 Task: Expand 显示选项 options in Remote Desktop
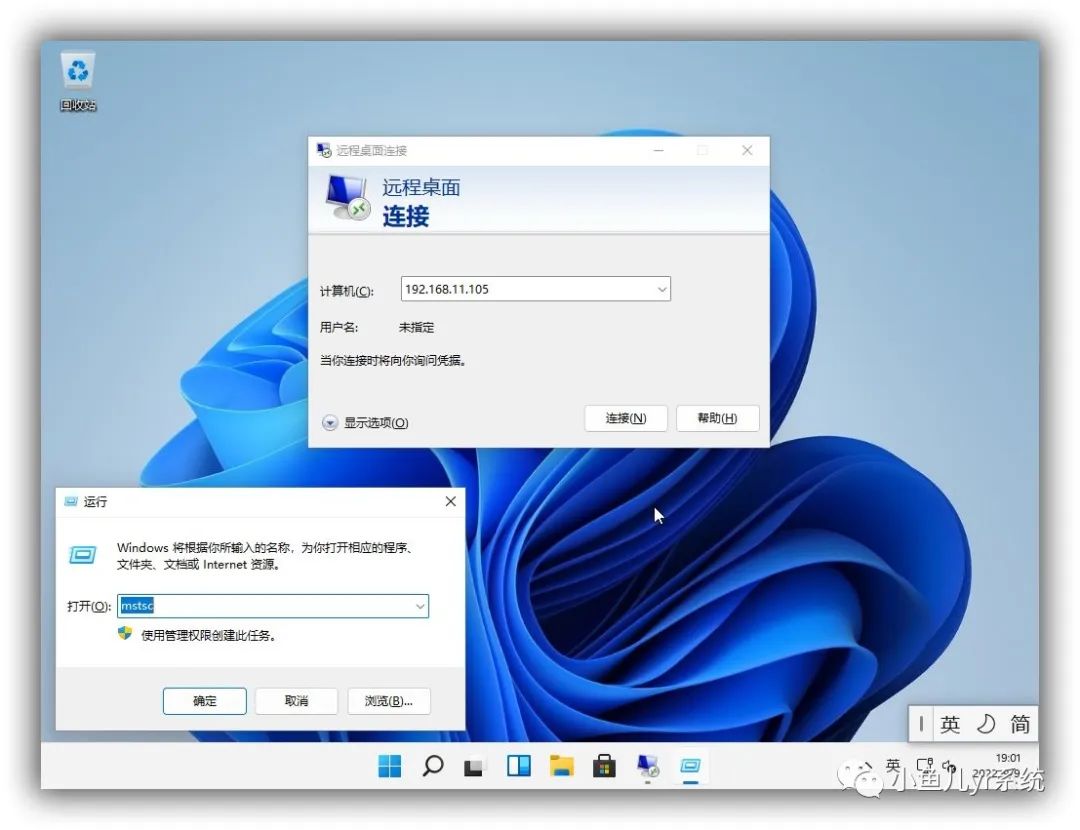click(365, 422)
